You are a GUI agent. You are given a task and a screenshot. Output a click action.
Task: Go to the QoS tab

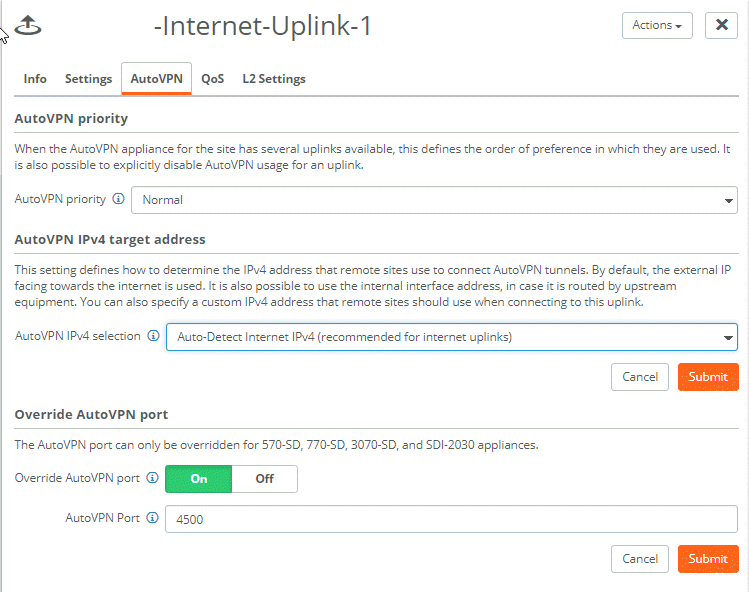[x=213, y=79]
